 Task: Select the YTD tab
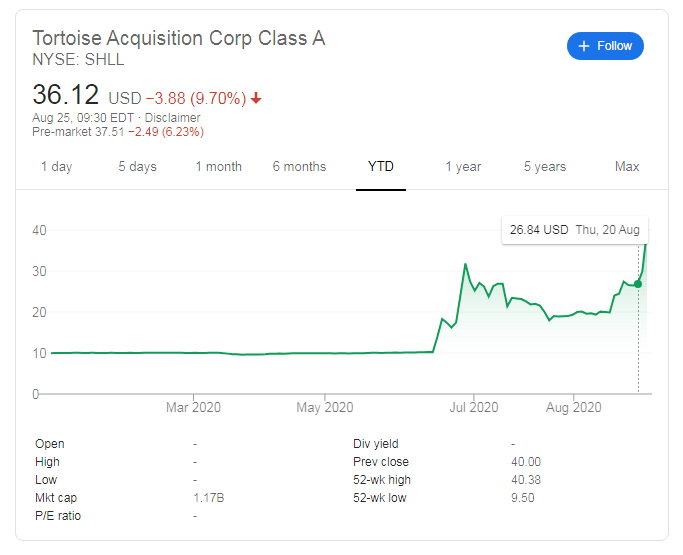click(x=380, y=167)
